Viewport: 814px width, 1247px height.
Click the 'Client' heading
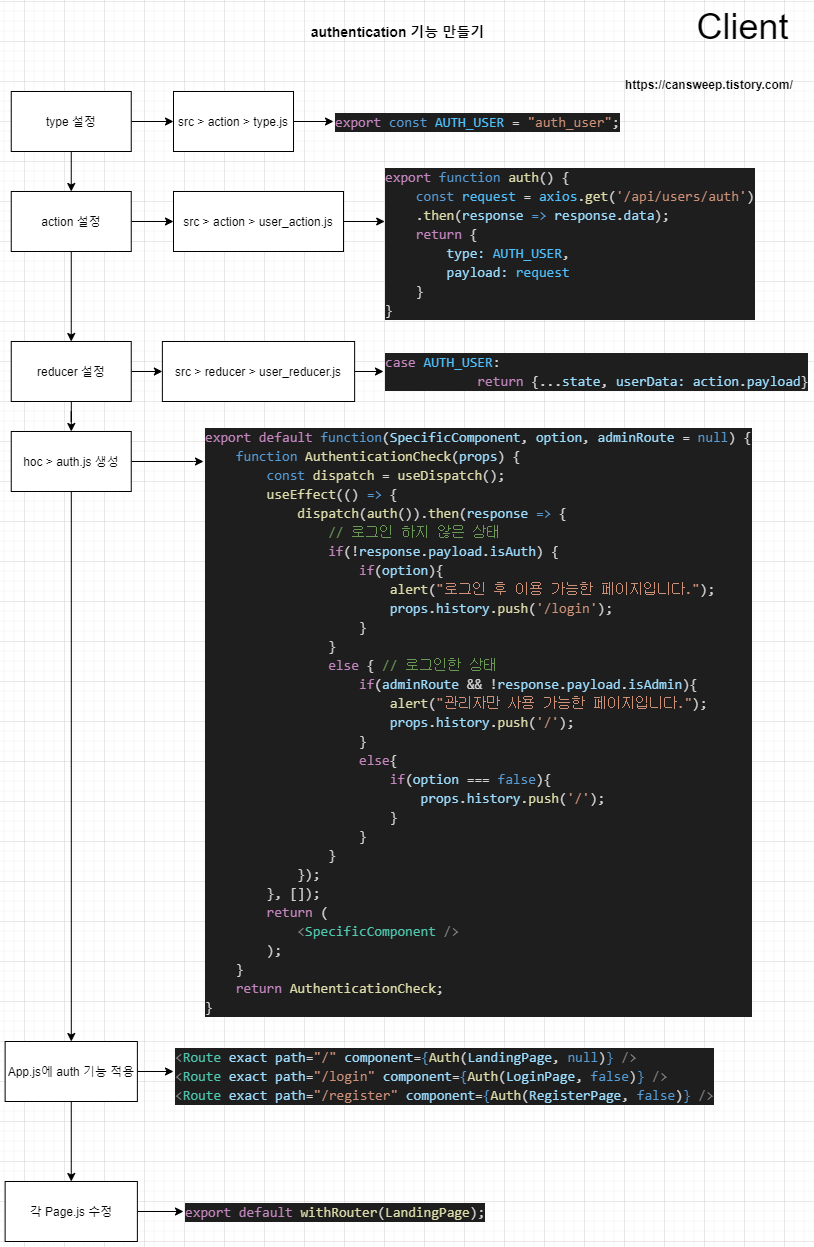[743, 27]
